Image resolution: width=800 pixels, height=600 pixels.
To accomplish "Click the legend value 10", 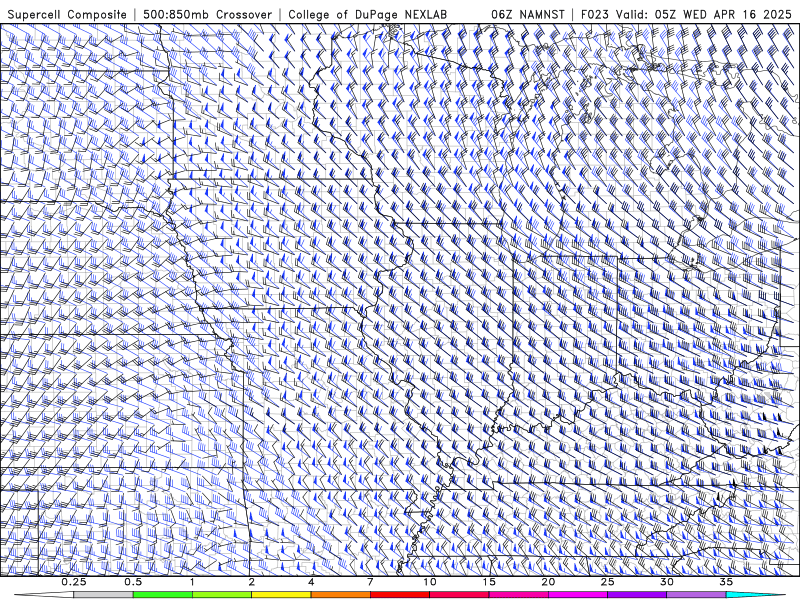I will (430, 582).
